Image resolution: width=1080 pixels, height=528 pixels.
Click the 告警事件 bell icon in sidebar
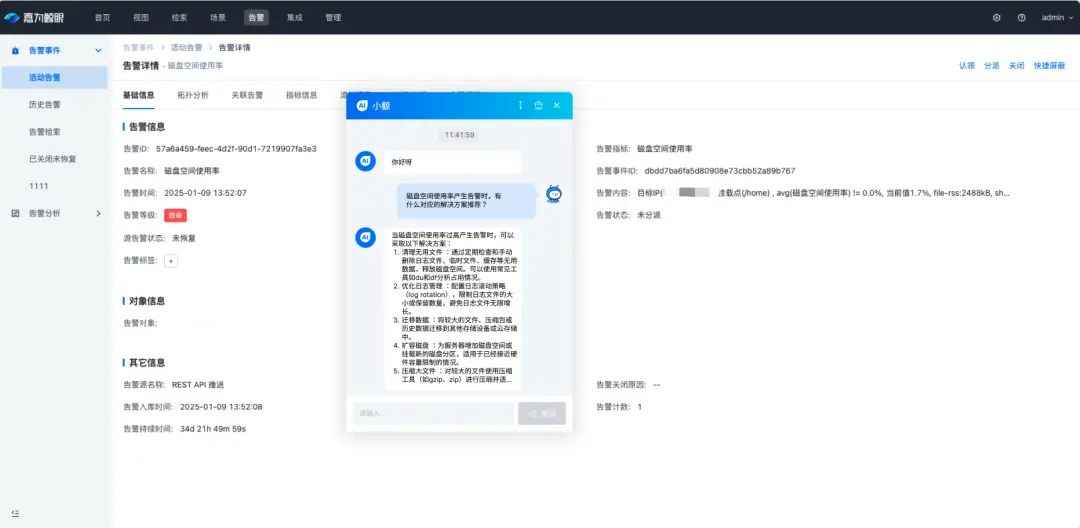click(x=15, y=51)
